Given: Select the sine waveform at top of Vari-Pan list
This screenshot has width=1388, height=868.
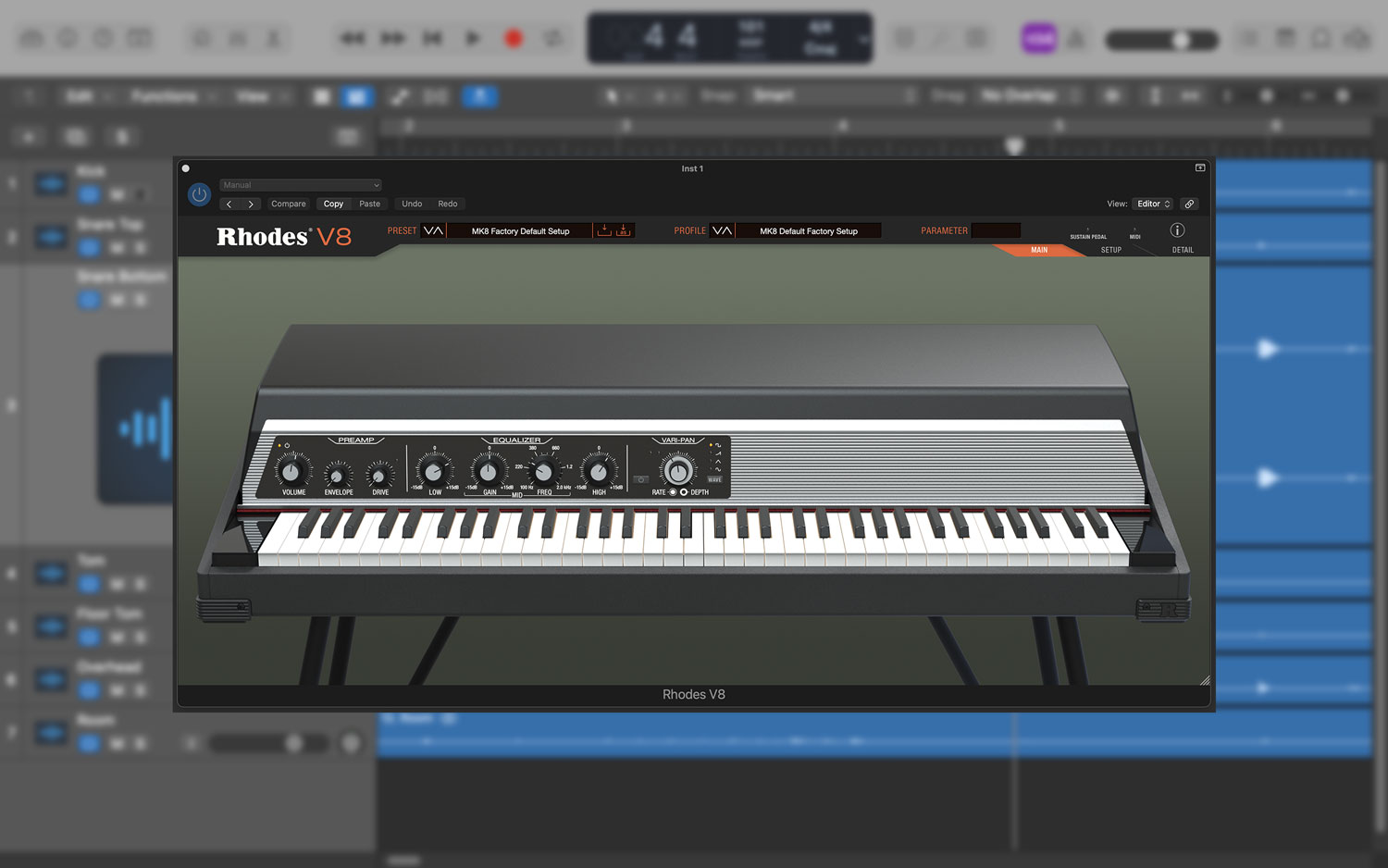Looking at the screenshot, I should tap(718, 445).
